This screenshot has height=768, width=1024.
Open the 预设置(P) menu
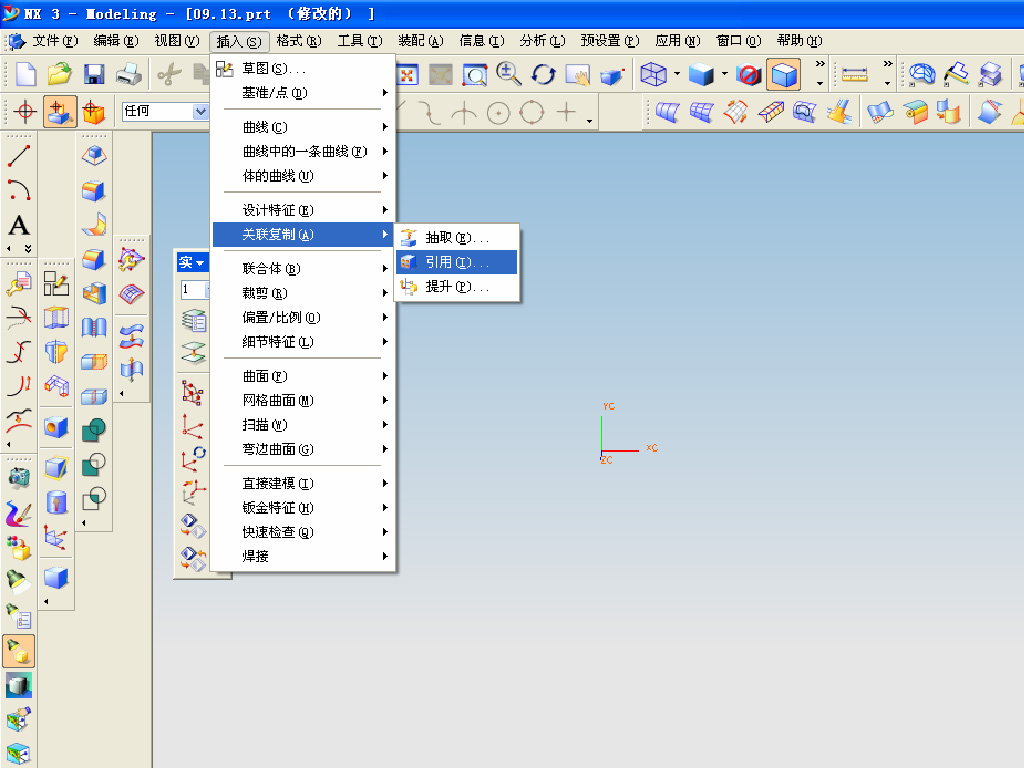tap(610, 40)
